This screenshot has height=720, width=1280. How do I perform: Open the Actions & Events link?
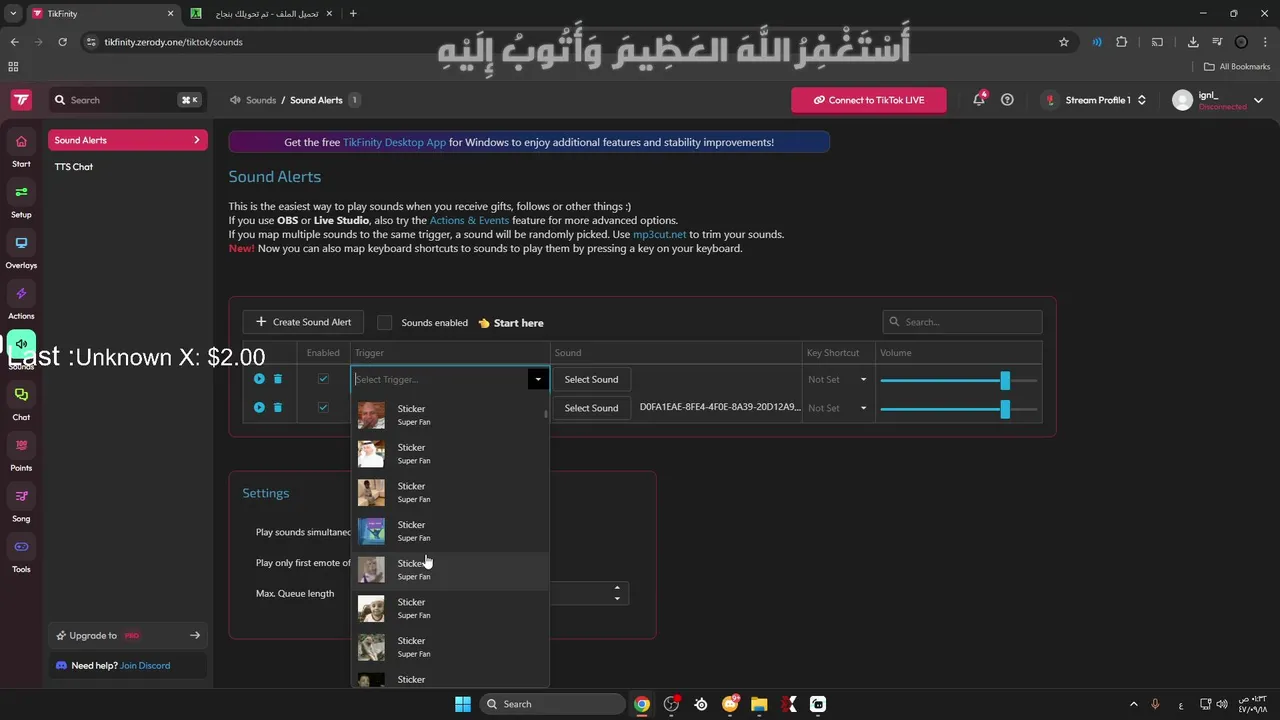click(469, 220)
